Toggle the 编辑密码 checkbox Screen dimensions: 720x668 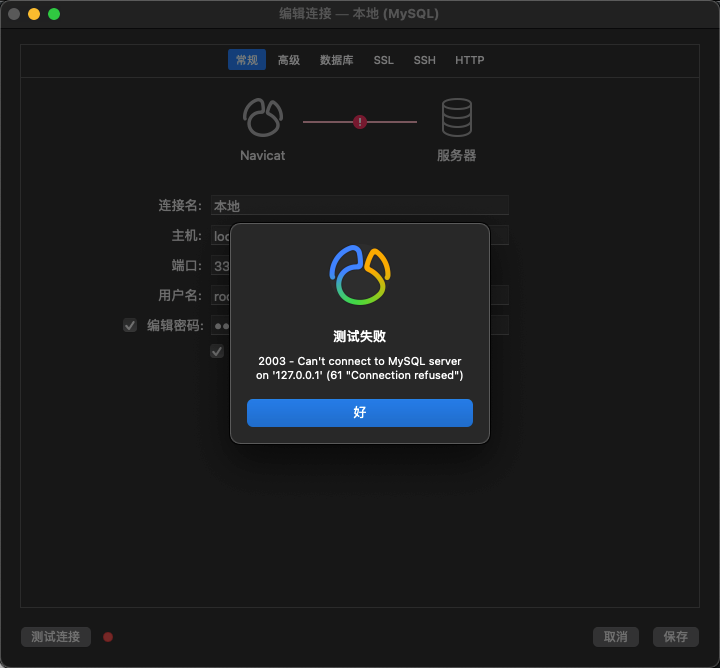point(130,326)
